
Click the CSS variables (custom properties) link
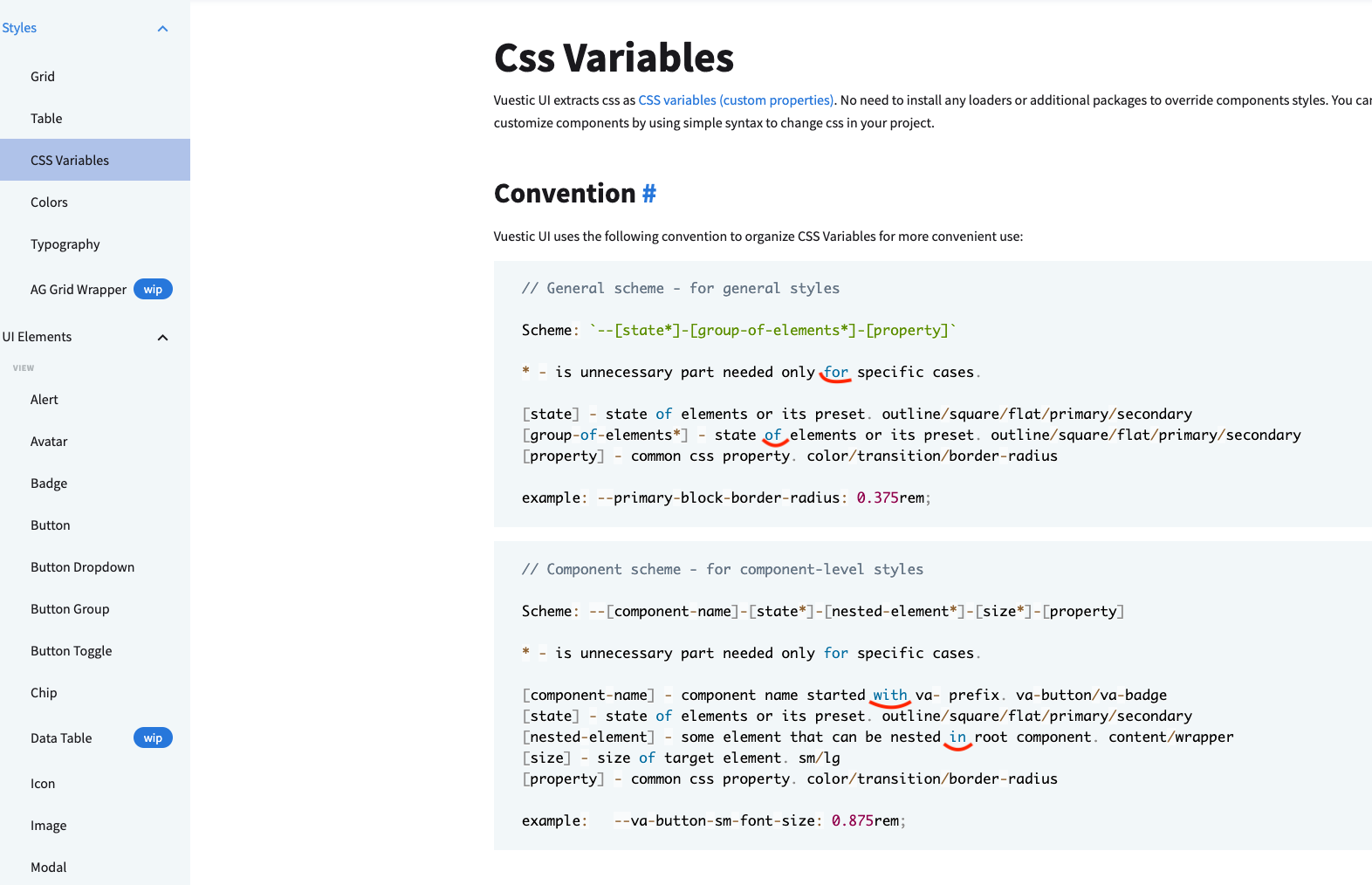pyautogui.click(x=734, y=99)
